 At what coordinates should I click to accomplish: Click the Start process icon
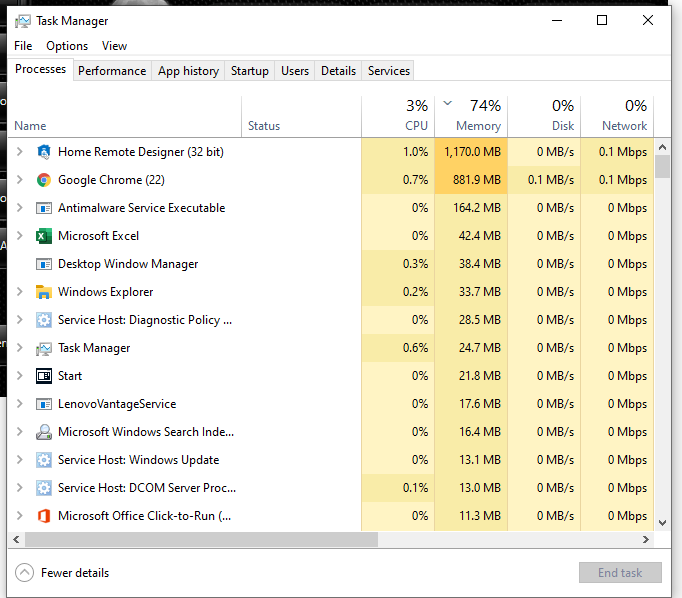43,376
